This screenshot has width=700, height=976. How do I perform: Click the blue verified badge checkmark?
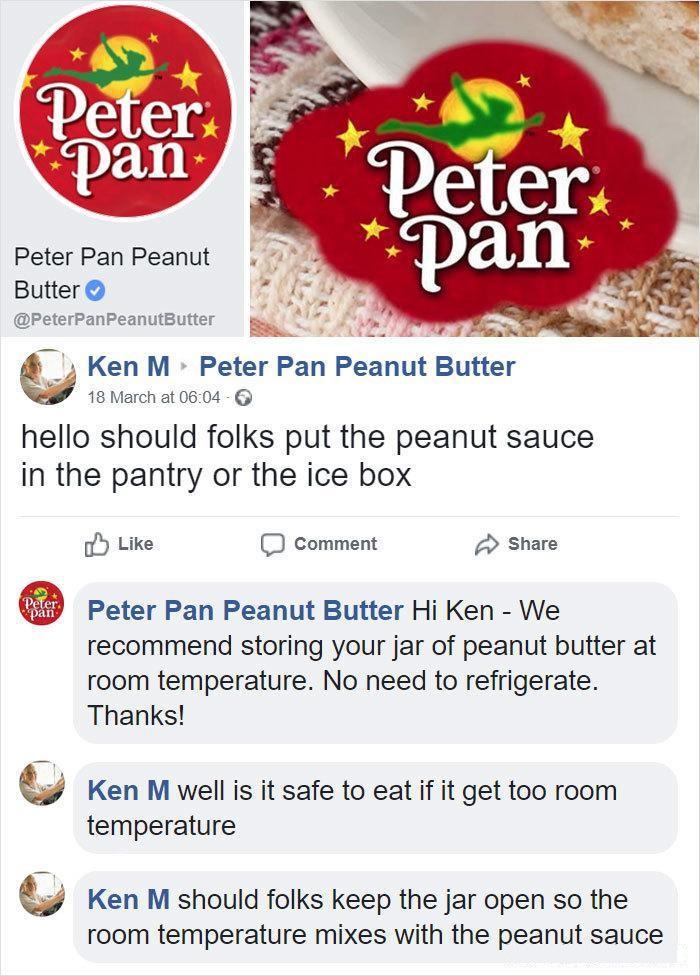pyautogui.click(x=95, y=290)
